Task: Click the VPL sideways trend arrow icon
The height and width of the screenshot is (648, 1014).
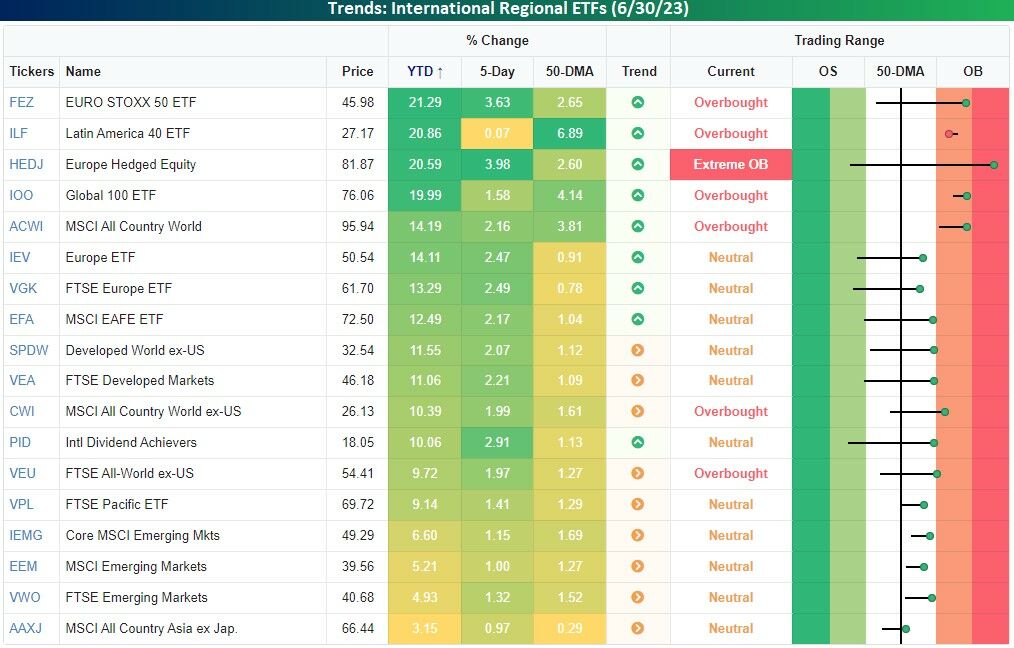Action: (x=638, y=504)
